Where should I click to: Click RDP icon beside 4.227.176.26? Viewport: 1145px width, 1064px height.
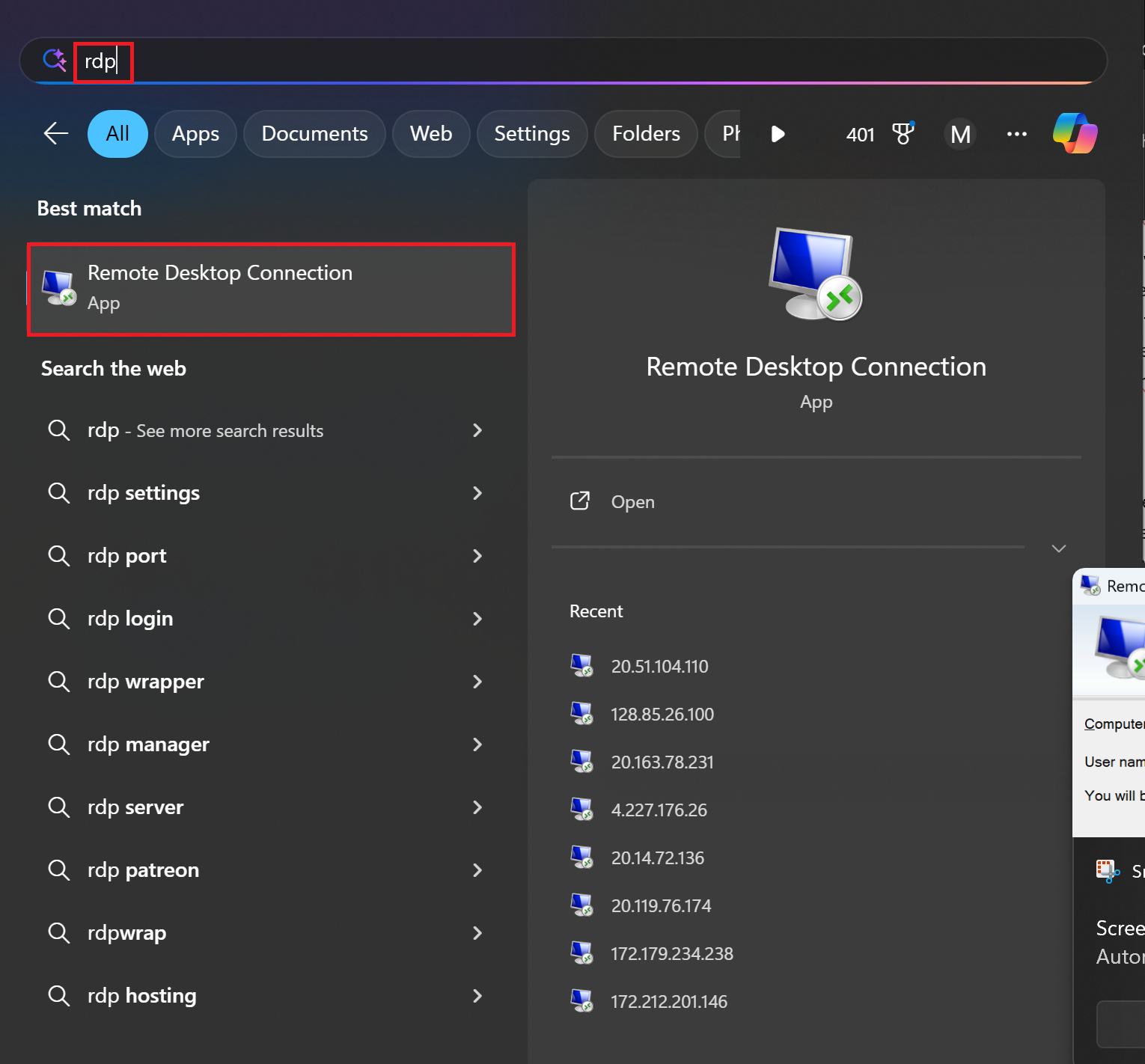[581, 809]
